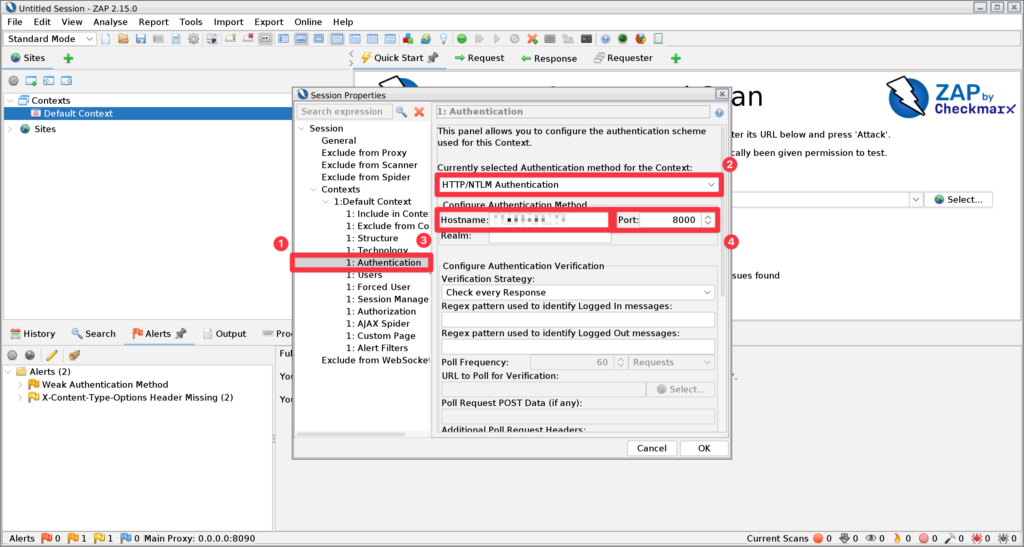The width and height of the screenshot is (1024, 547).
Task: Switch to the History tab
Action: (33, 334)
